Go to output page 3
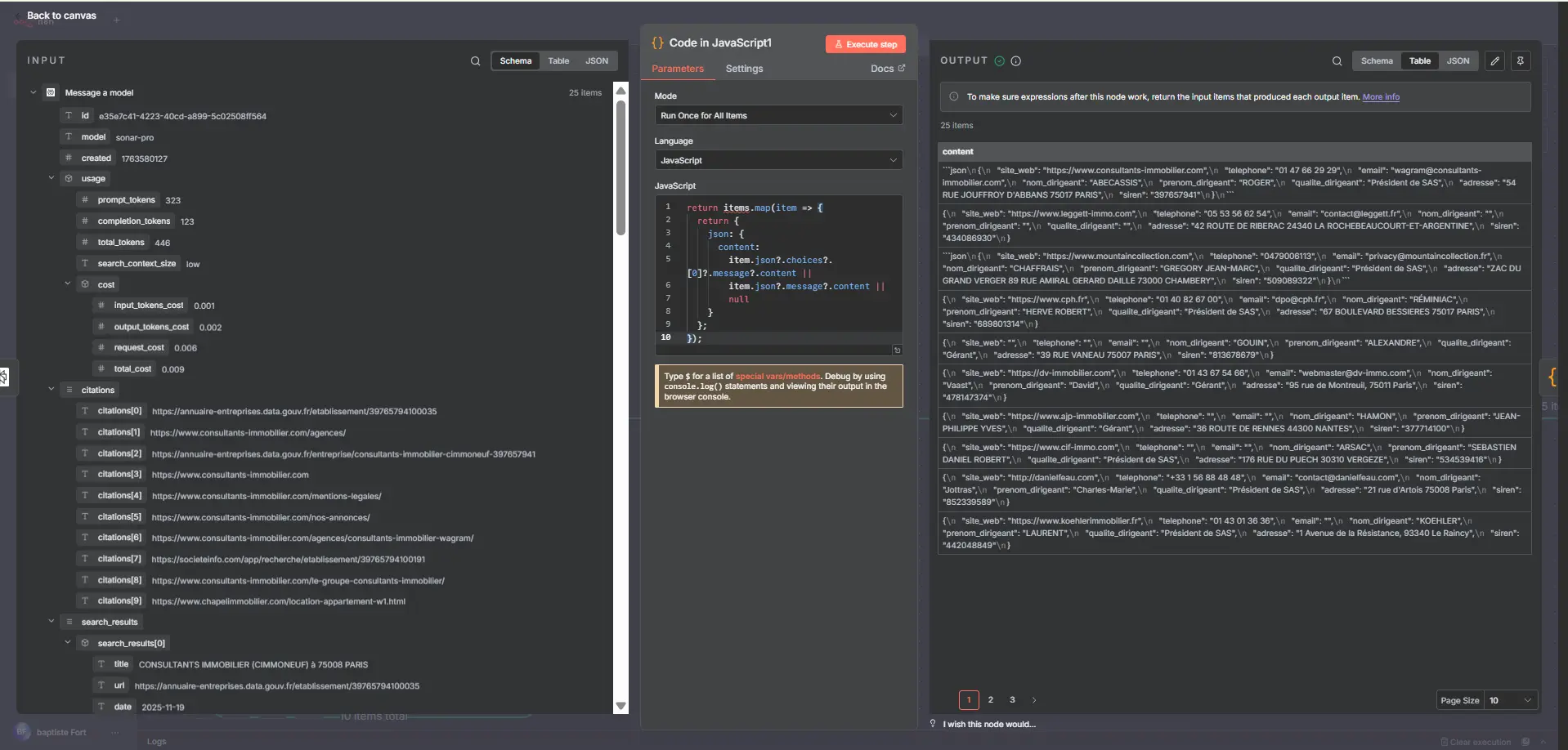The width and height of the screenshot is (1568, 750). [x=1012, y=700]
